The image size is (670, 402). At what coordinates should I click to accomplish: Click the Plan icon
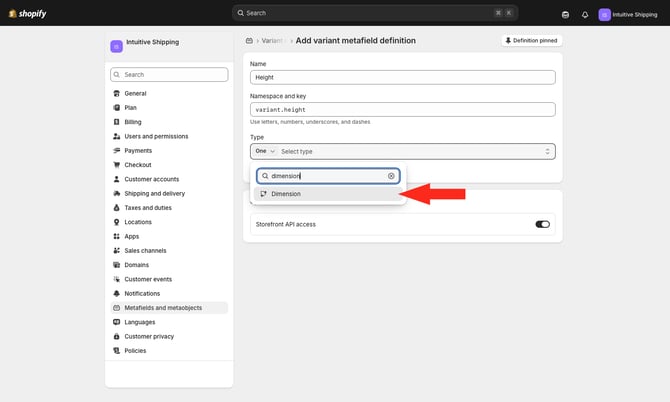click(116, 108)
